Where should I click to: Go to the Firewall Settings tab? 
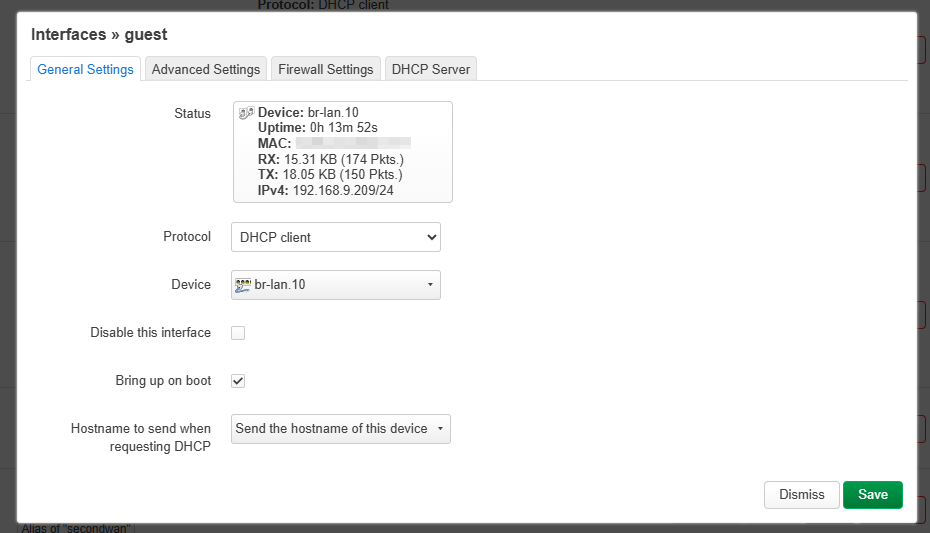coord(325,69)
